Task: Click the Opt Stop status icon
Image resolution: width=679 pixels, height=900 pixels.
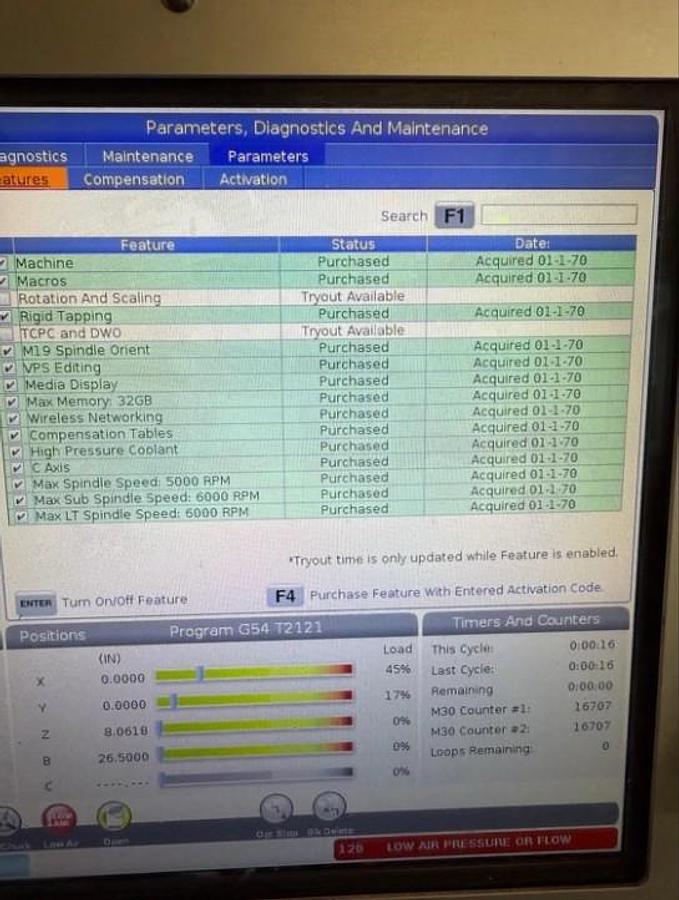Action: (276, 808)
